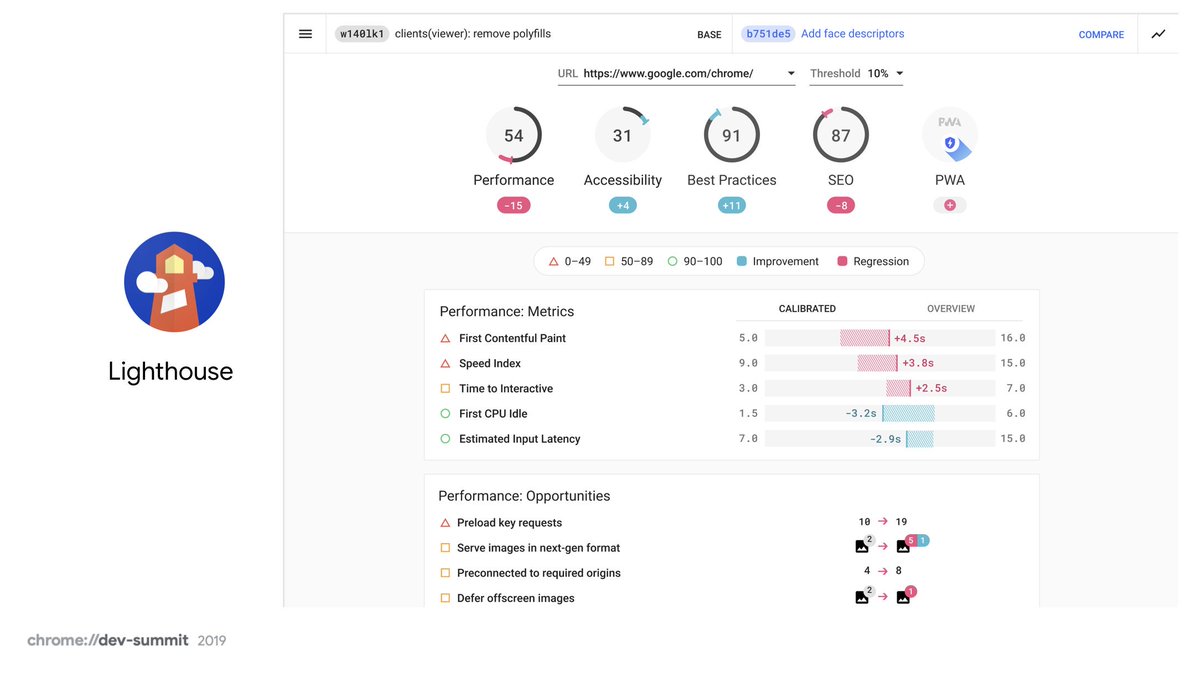Image resolution: width=1200 pixels, height=673 pixels.
Task: Click the warning triangle beside First Contentful Paint
Action: (444, 338)
